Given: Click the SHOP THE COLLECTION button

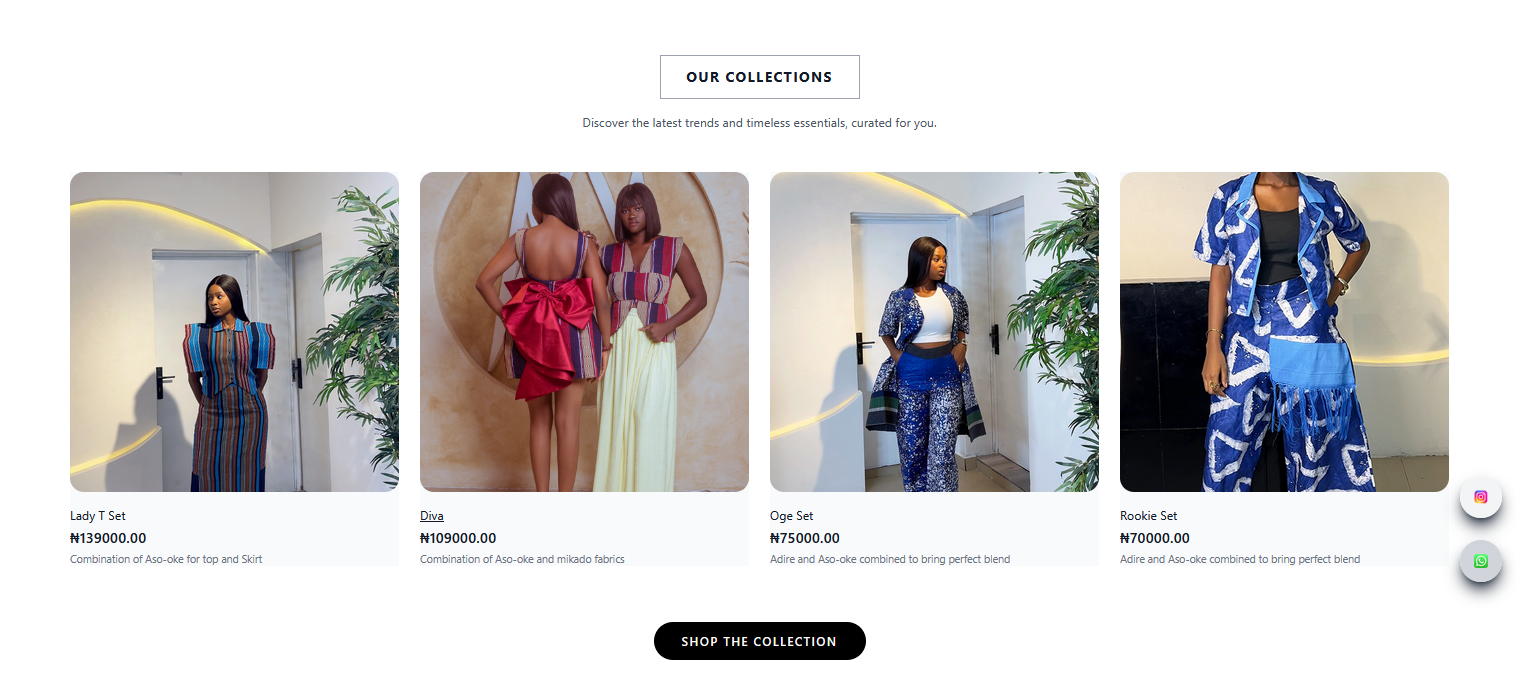Looking at the screenshot, I should [x=759, y=641].
